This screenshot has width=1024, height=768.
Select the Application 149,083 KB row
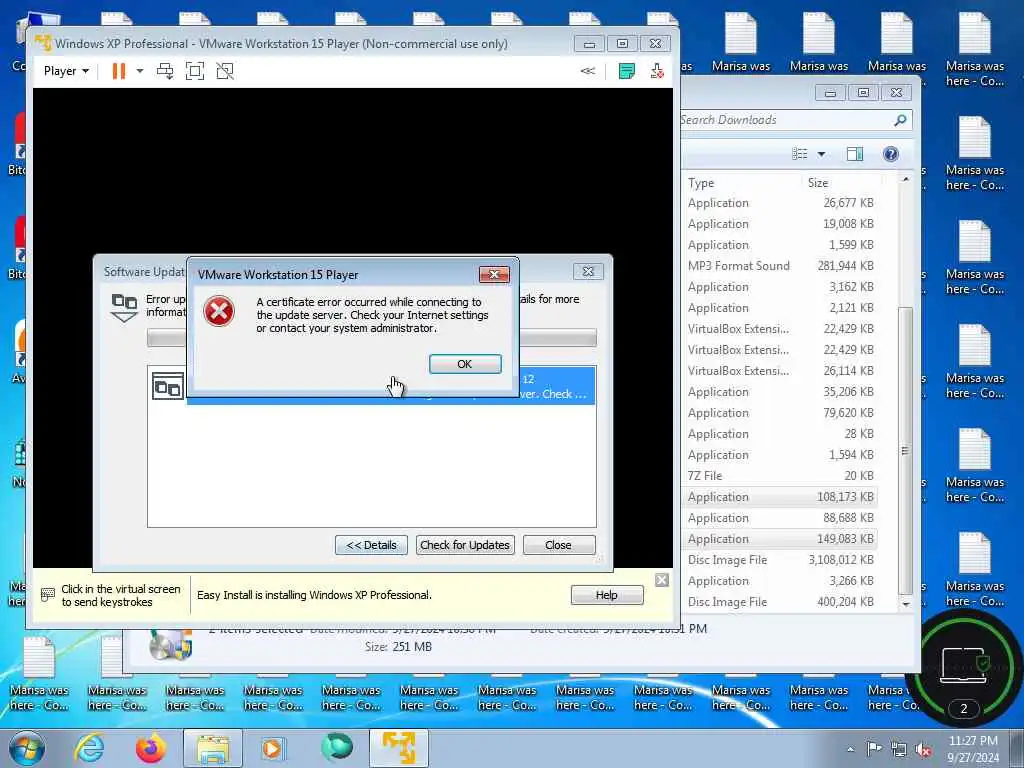click(x=780, y=539)
